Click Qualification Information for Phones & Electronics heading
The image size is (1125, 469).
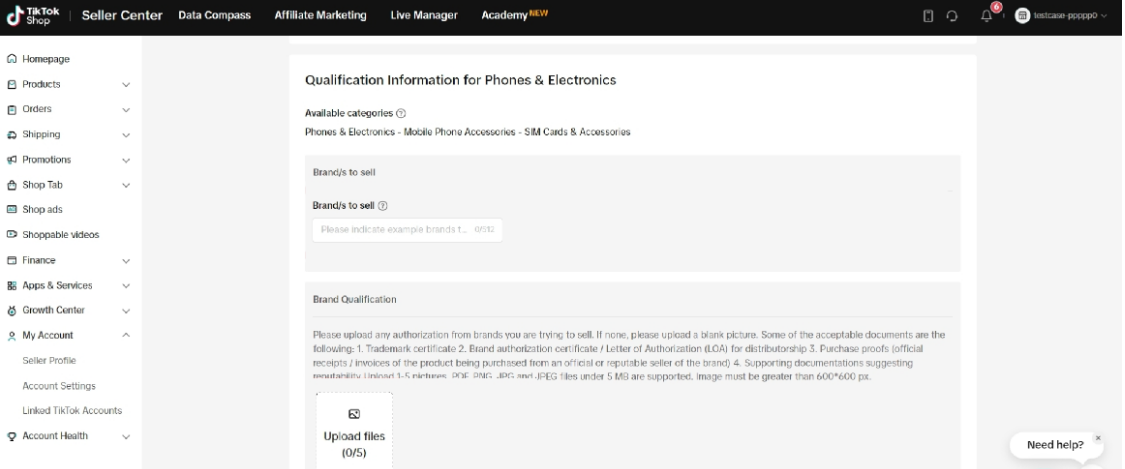point(461,80)
